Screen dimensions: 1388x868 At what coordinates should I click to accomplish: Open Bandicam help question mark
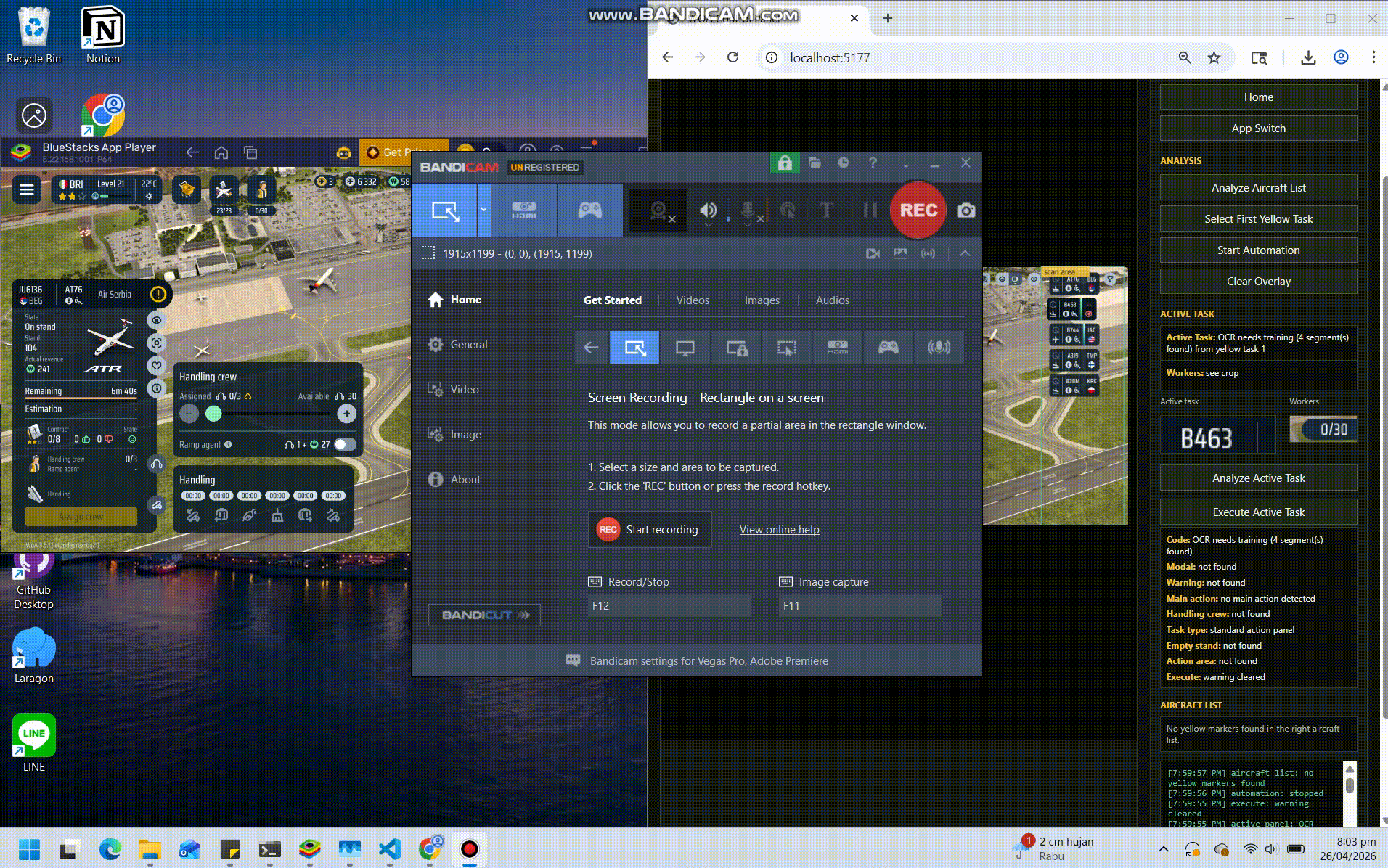coord(873,163)
